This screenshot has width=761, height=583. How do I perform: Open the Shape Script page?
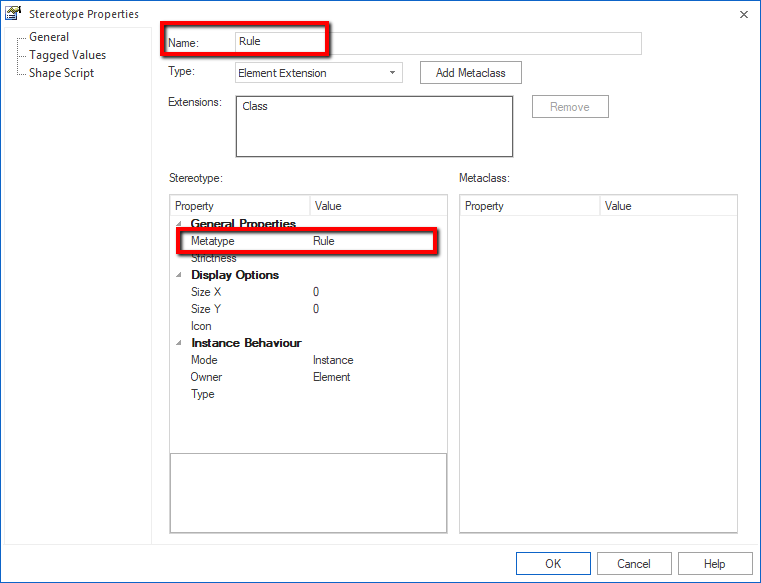click(x=61, y=73)
